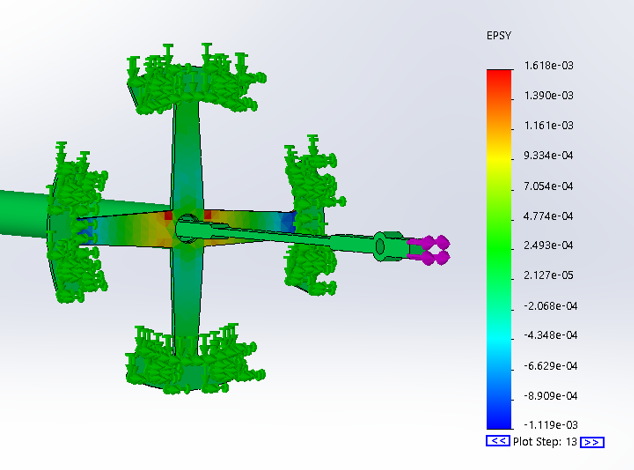Select the EPSY legend title
This screenshot has height=470, width=634.
(500, 36)
